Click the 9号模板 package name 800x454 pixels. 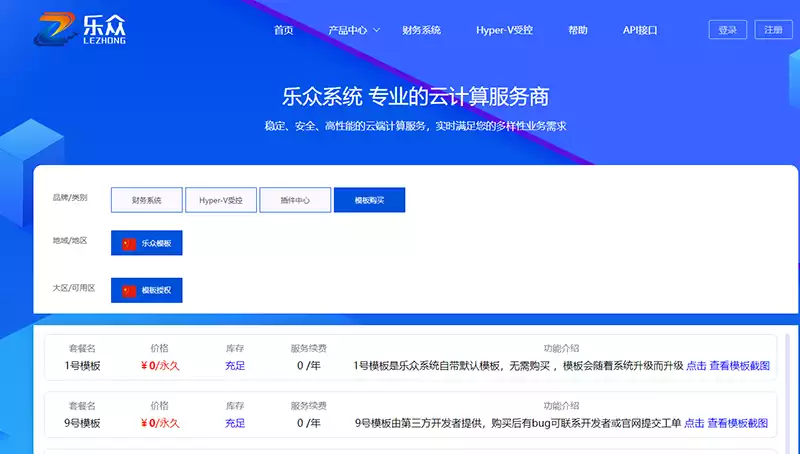coord(82,423)
